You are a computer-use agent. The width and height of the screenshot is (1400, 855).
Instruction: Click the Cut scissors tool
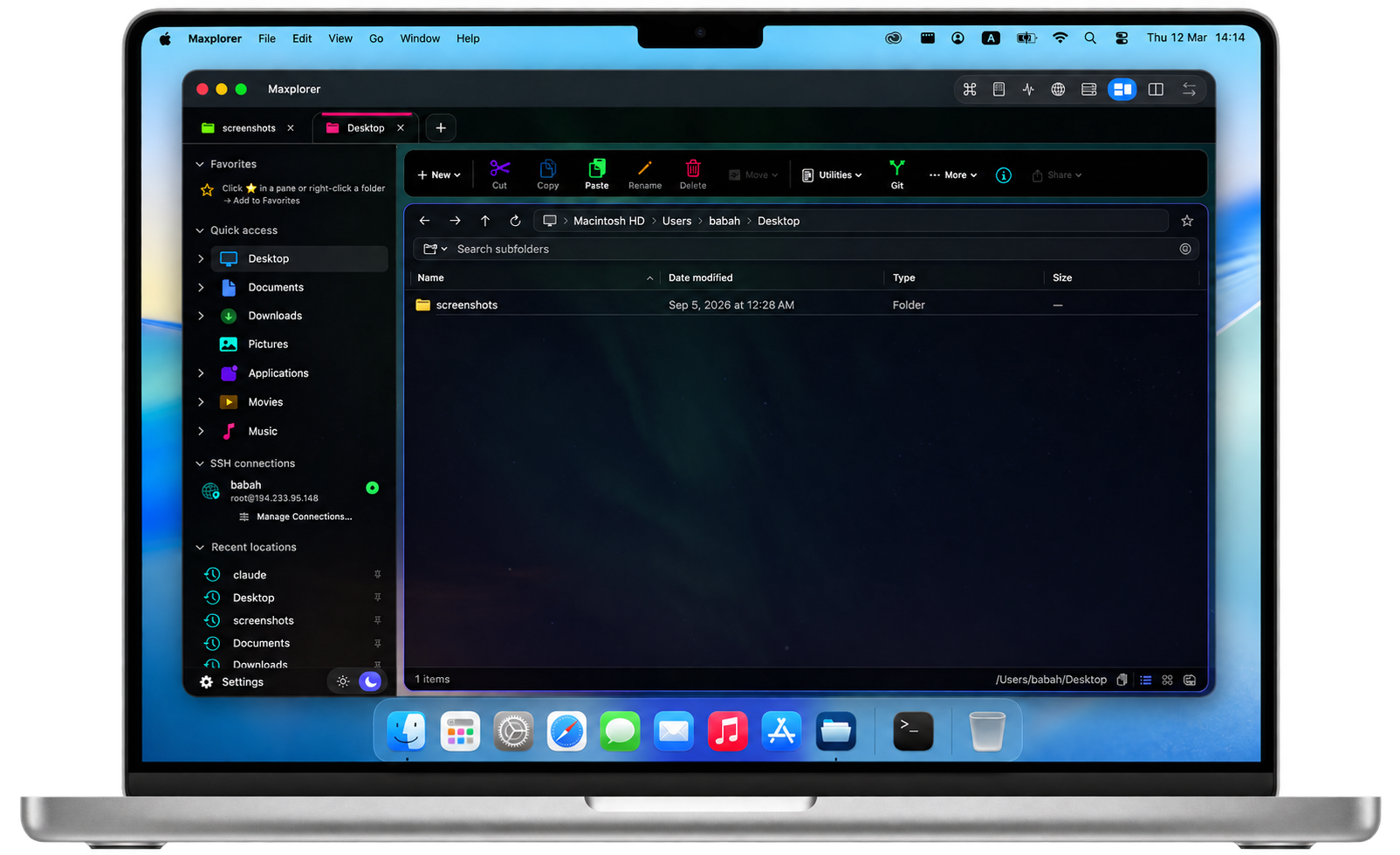coord(499,174)
